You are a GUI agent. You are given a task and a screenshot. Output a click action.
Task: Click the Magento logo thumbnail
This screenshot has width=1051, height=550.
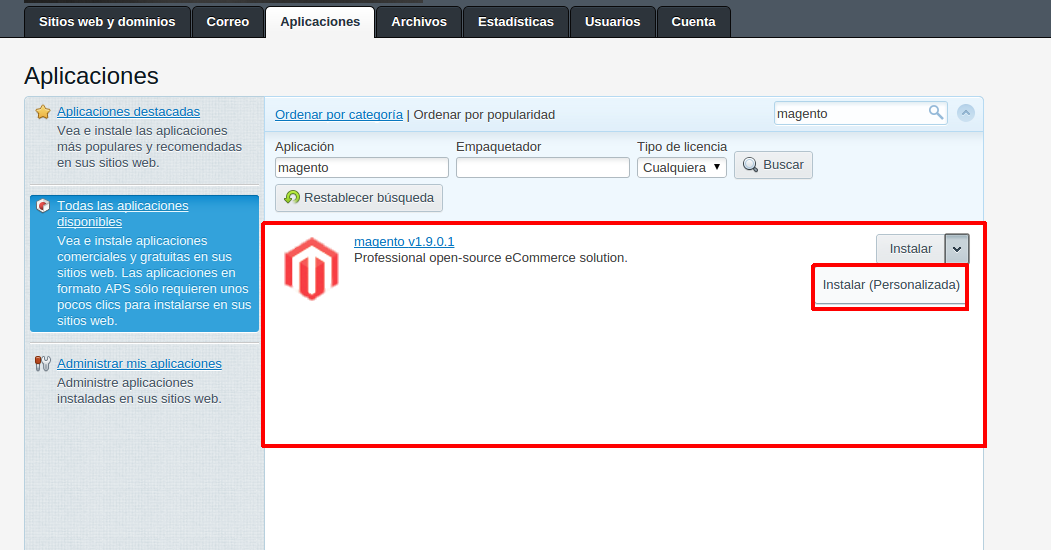311,269
